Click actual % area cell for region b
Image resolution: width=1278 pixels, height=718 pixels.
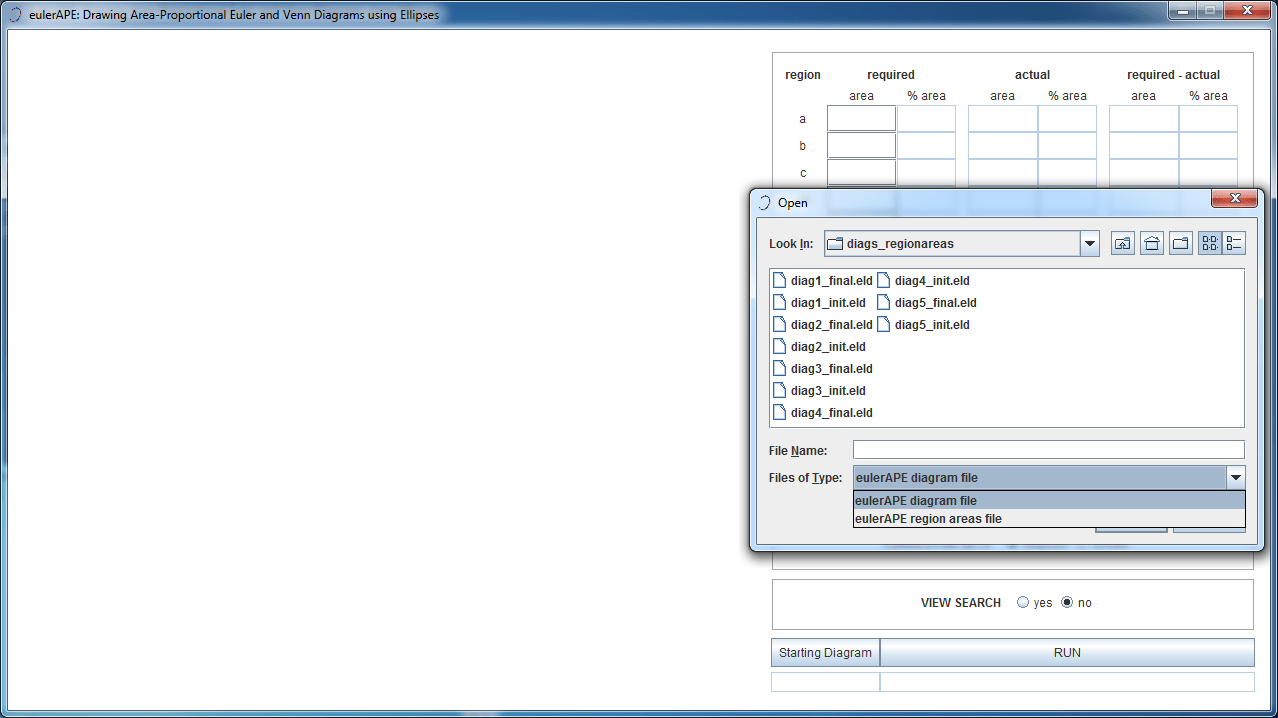pos(1067,146)
